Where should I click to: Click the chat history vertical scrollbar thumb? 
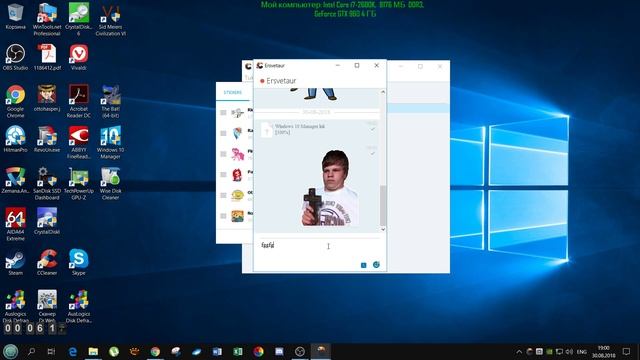click(x=383, y=205)
